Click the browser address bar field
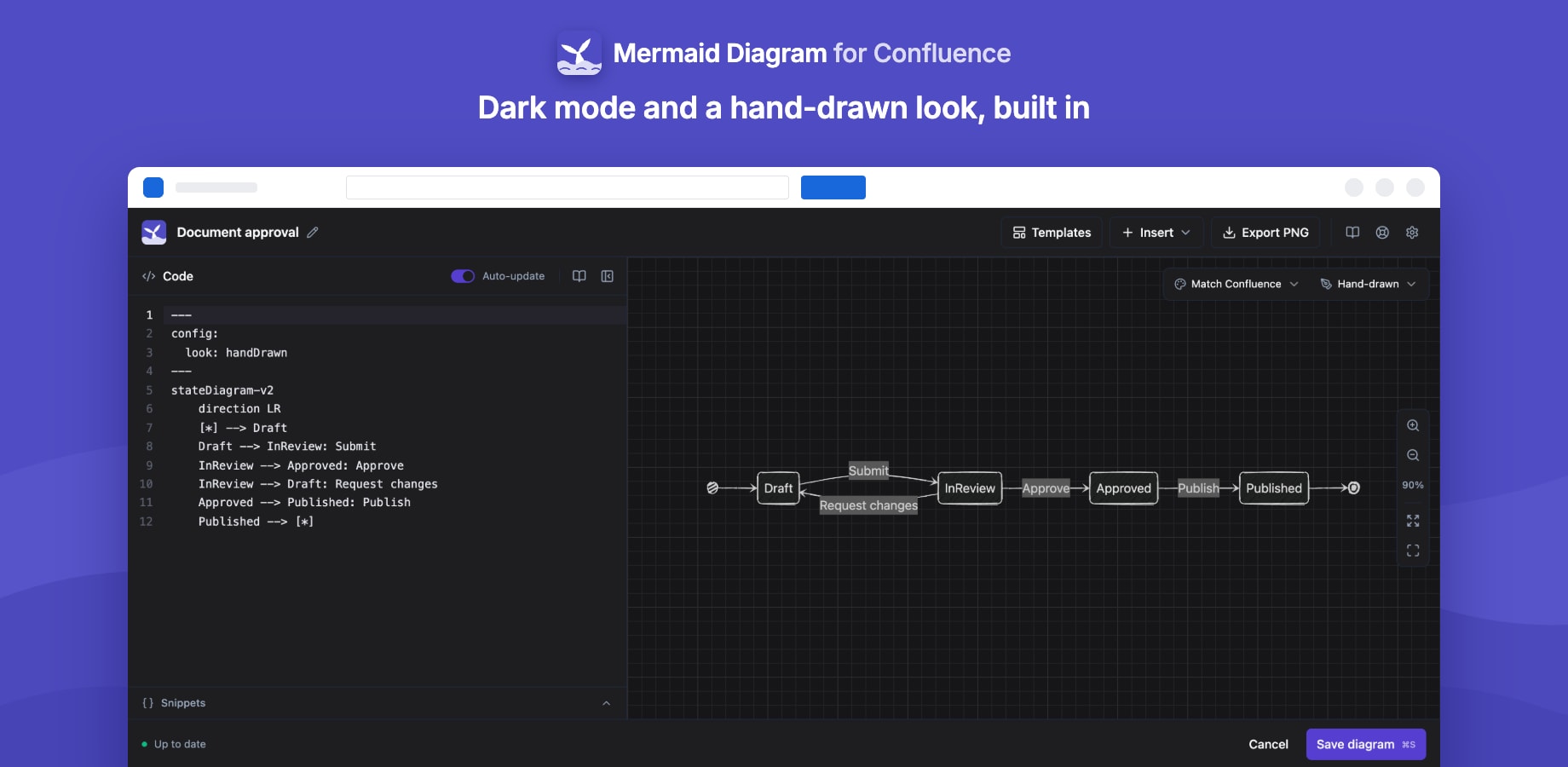1568x767 pixels. pos(568,187)
